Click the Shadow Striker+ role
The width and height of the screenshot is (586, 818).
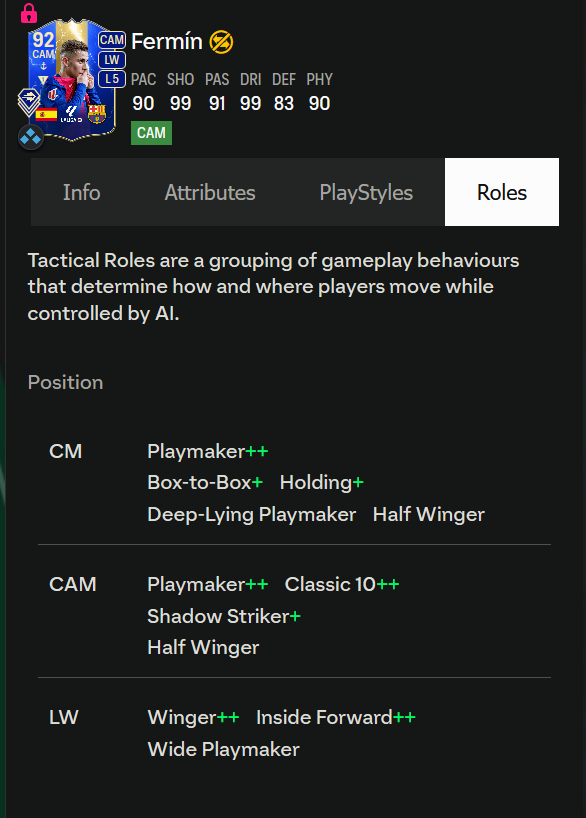[224, 616]
